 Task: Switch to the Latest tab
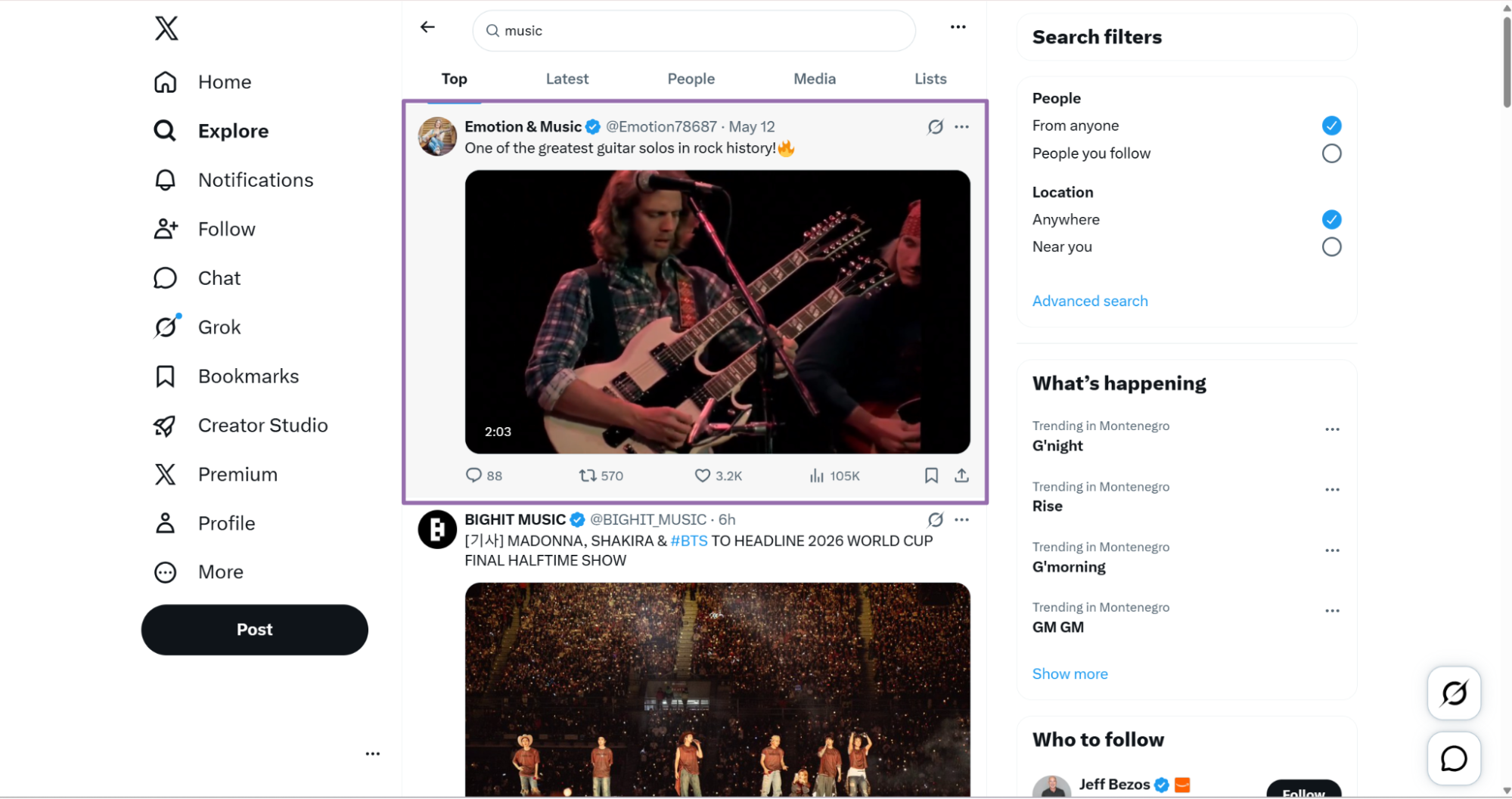pyautogui.click(x=567, y=79)
